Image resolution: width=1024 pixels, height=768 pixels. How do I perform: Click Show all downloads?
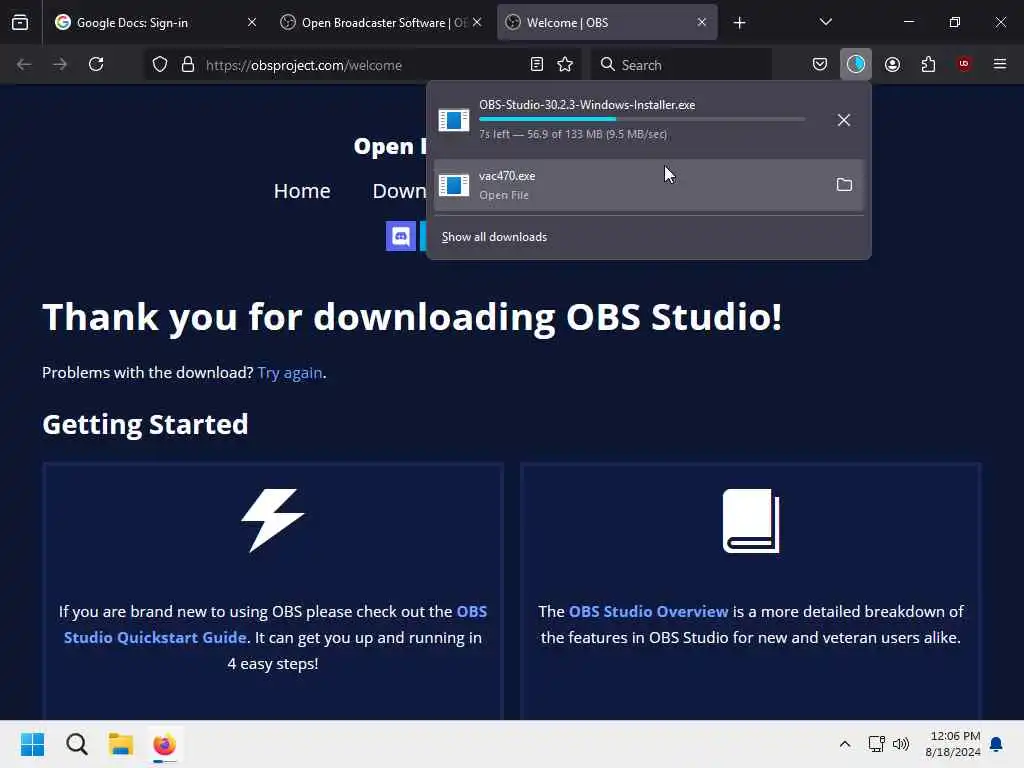[x=494, y=237]
